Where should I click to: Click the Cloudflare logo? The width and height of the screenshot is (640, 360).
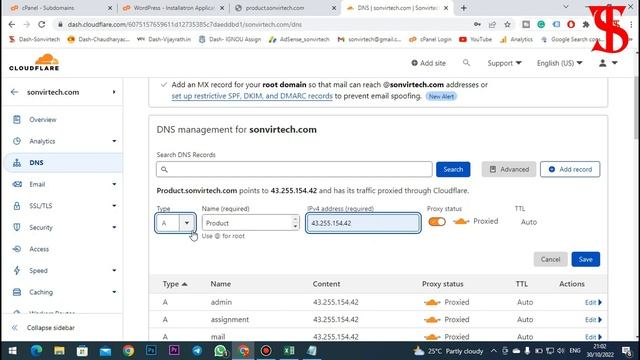point(34,62)
